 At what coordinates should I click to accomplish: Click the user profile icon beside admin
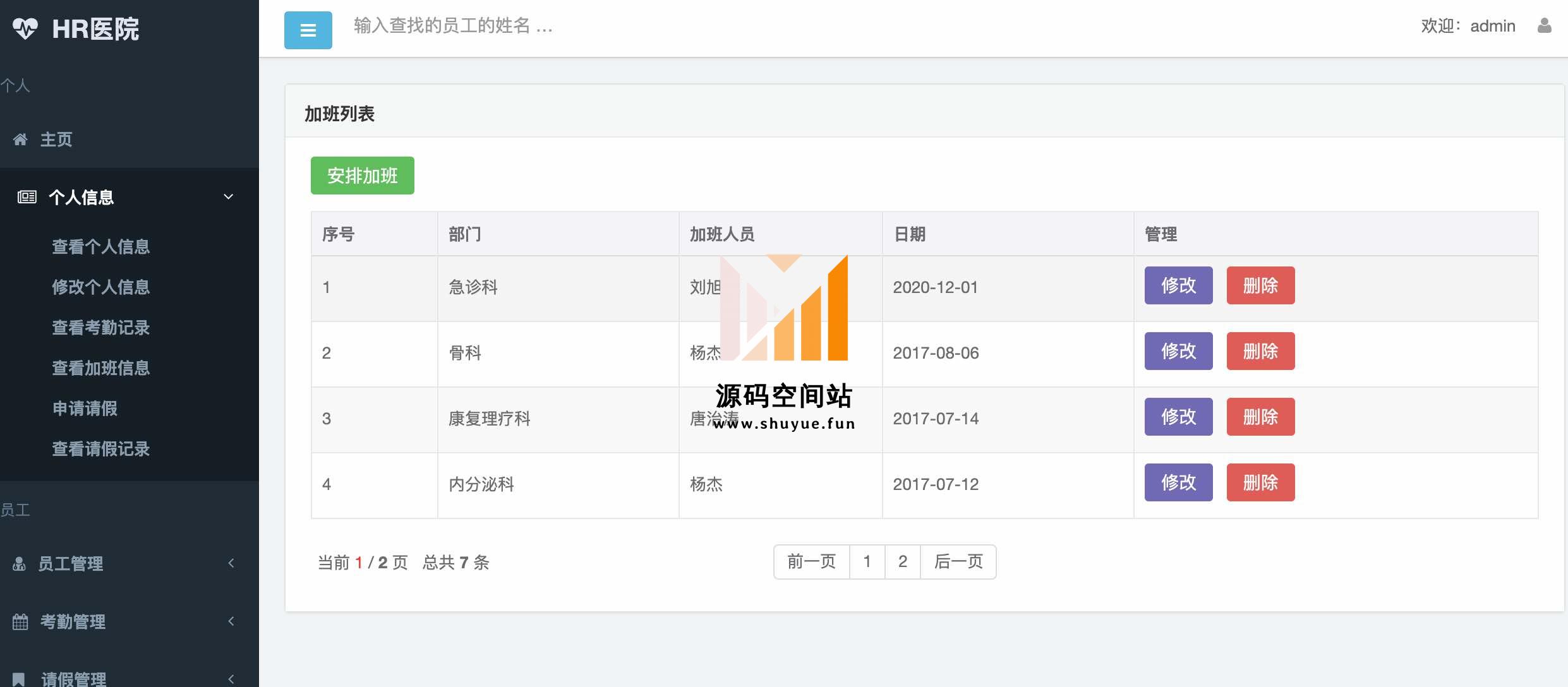[1544, 26]
